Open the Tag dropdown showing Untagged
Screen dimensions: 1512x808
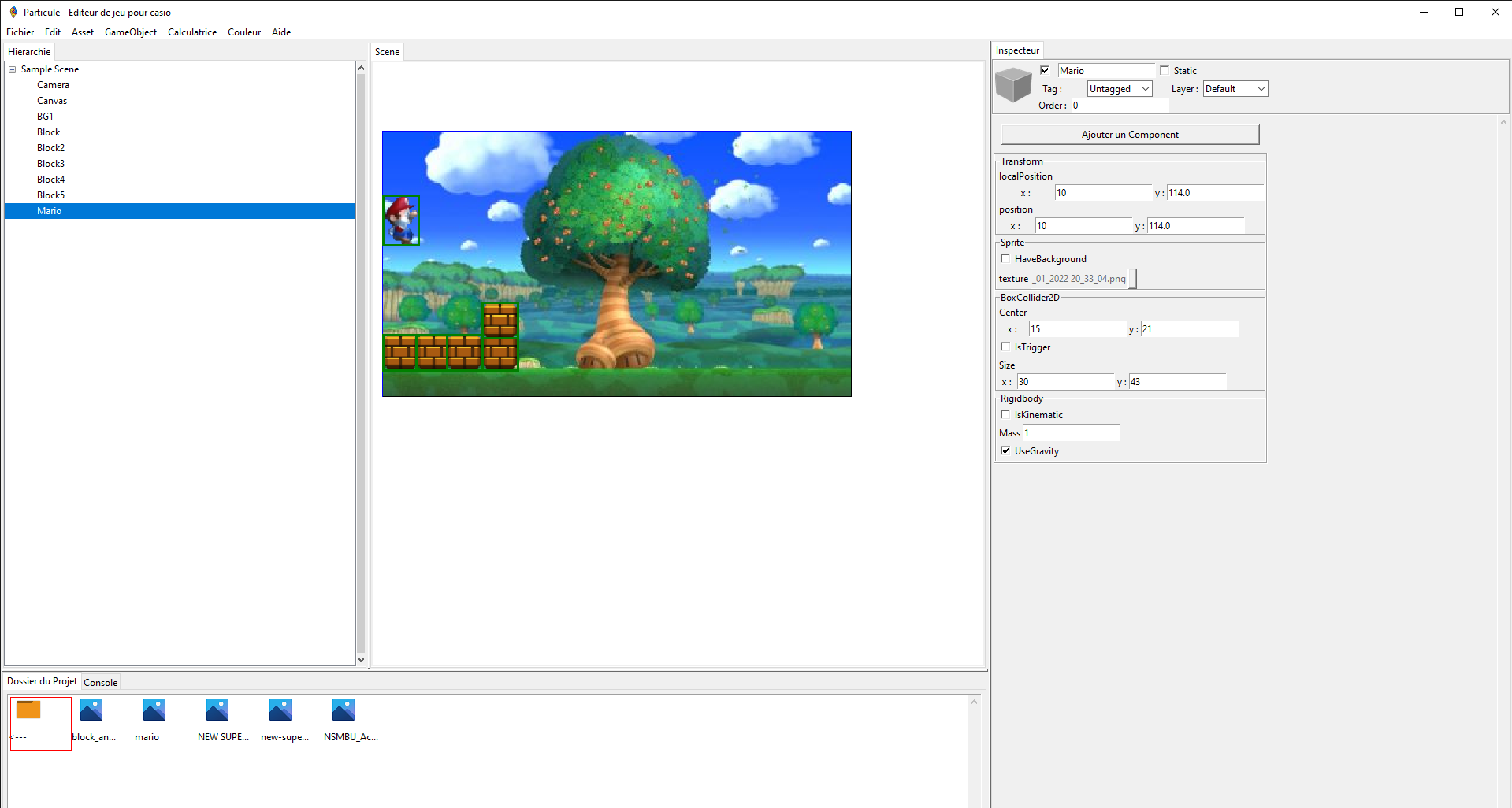[x=1120, y=89]
